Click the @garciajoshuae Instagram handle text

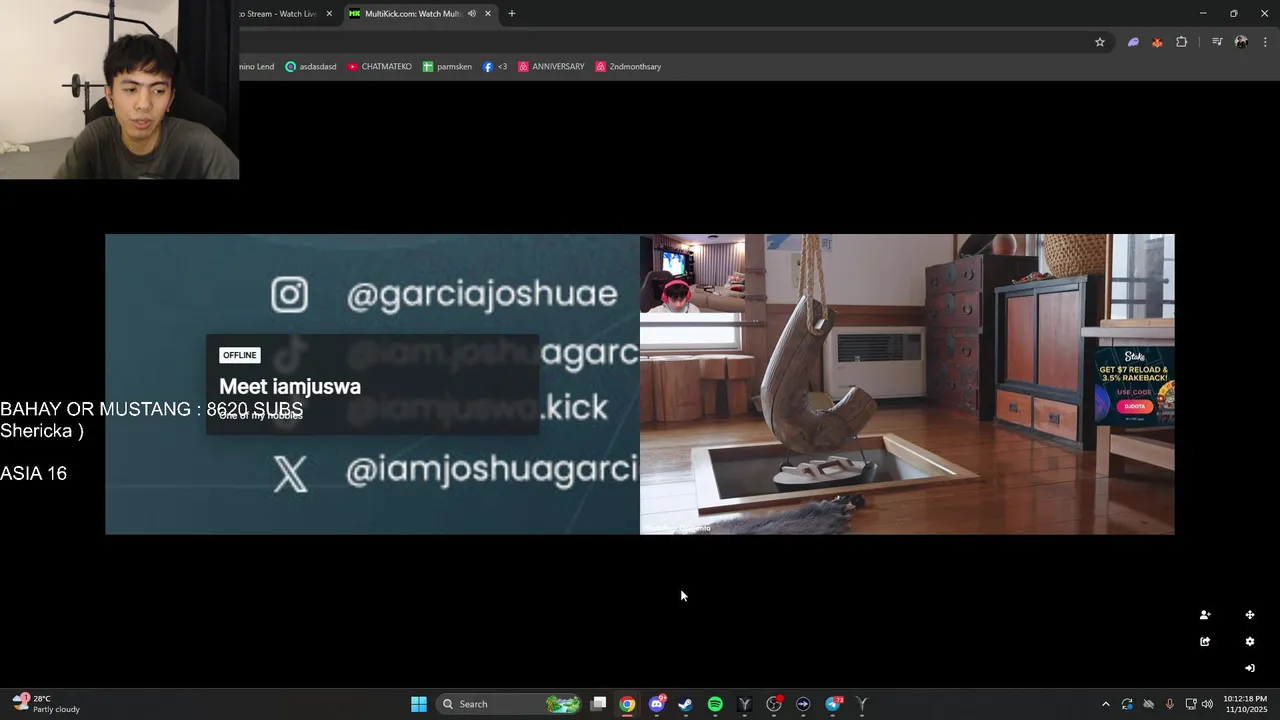[482, 295]
